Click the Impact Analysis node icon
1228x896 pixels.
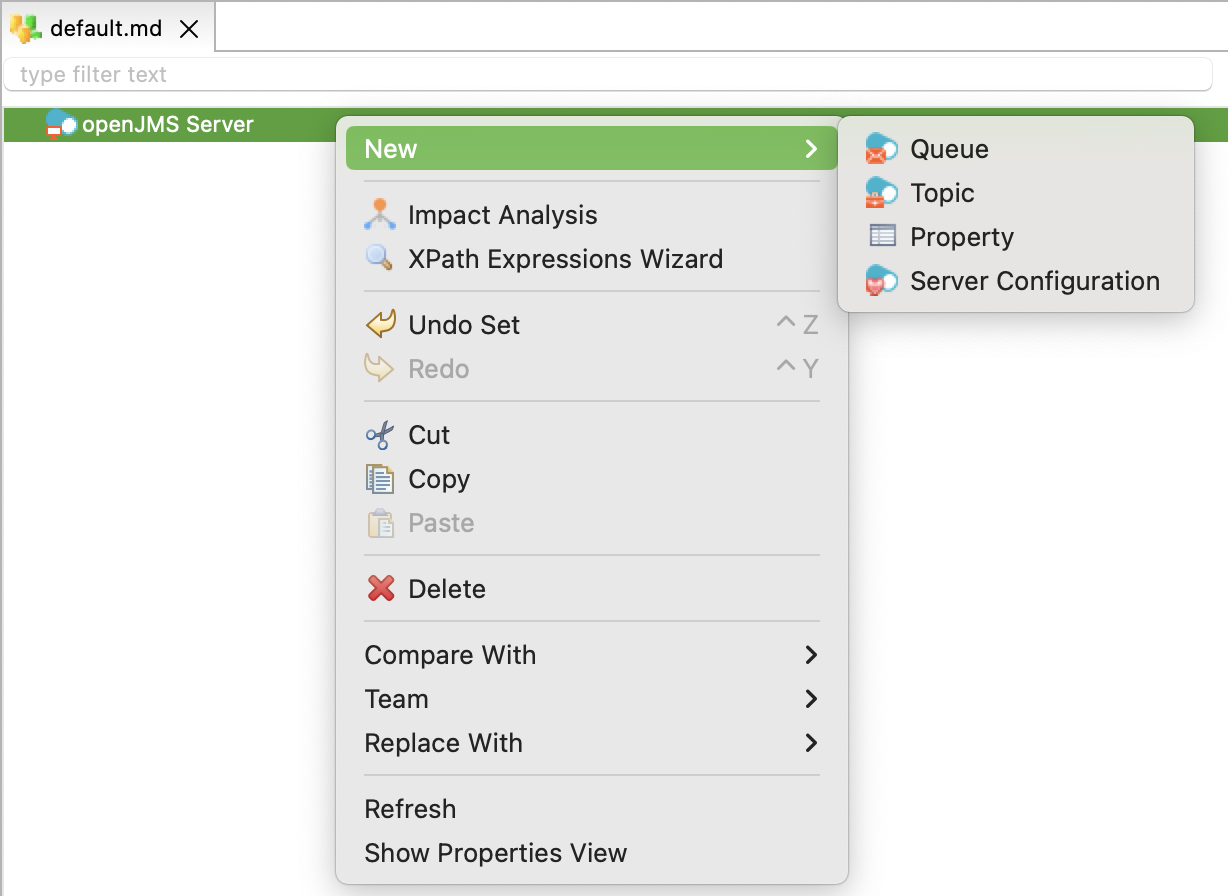click(381, 213)
